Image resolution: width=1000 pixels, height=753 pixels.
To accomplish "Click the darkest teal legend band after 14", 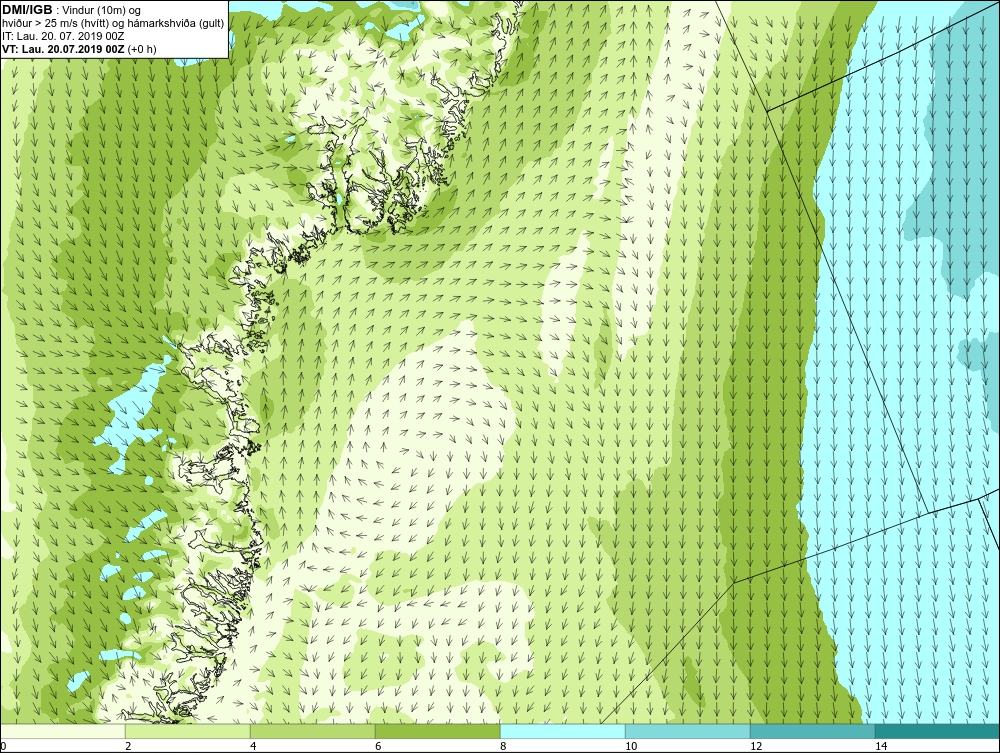I will pyautogui.click(x=938, y=731).
